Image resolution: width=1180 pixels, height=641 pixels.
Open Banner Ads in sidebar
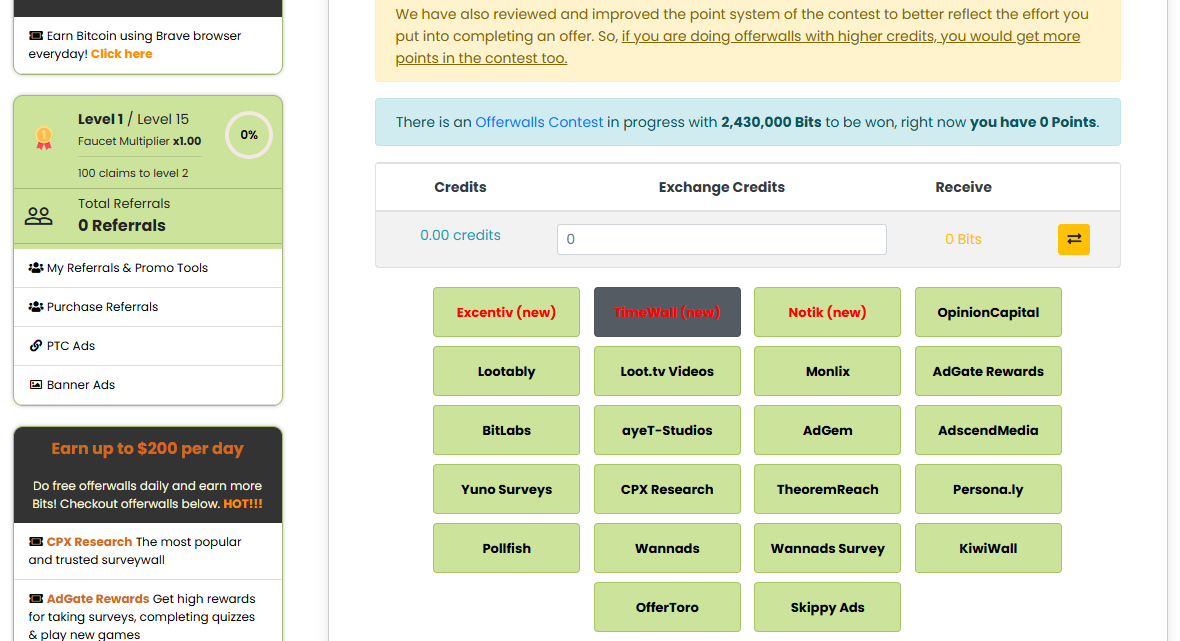(148, 385)
